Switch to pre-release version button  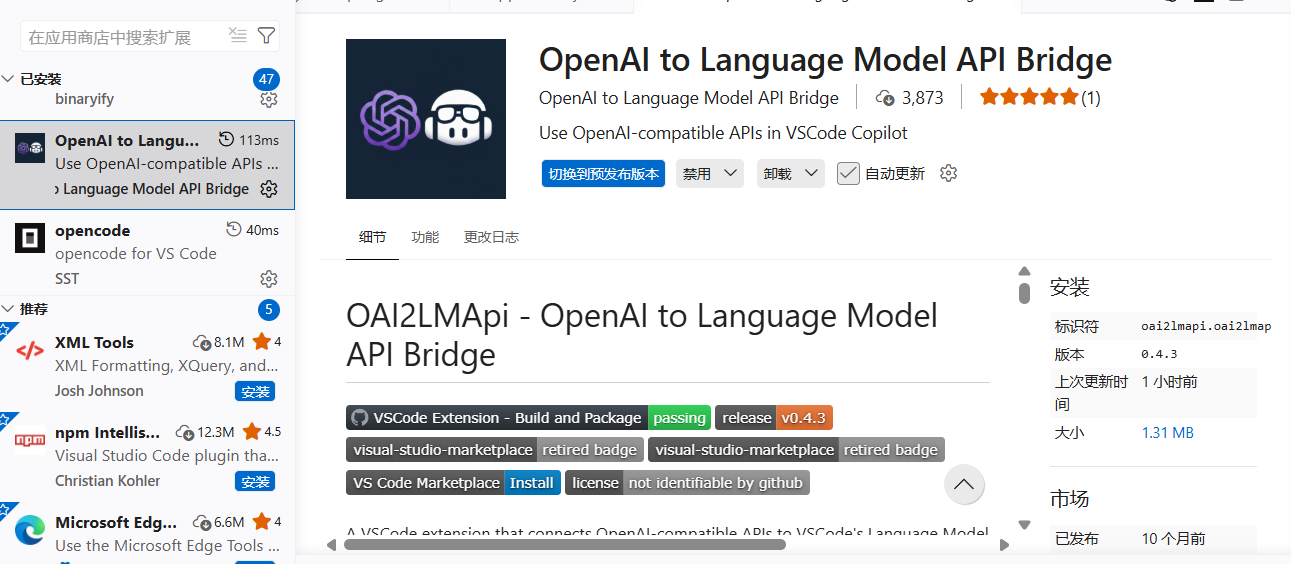coord(603,173)
